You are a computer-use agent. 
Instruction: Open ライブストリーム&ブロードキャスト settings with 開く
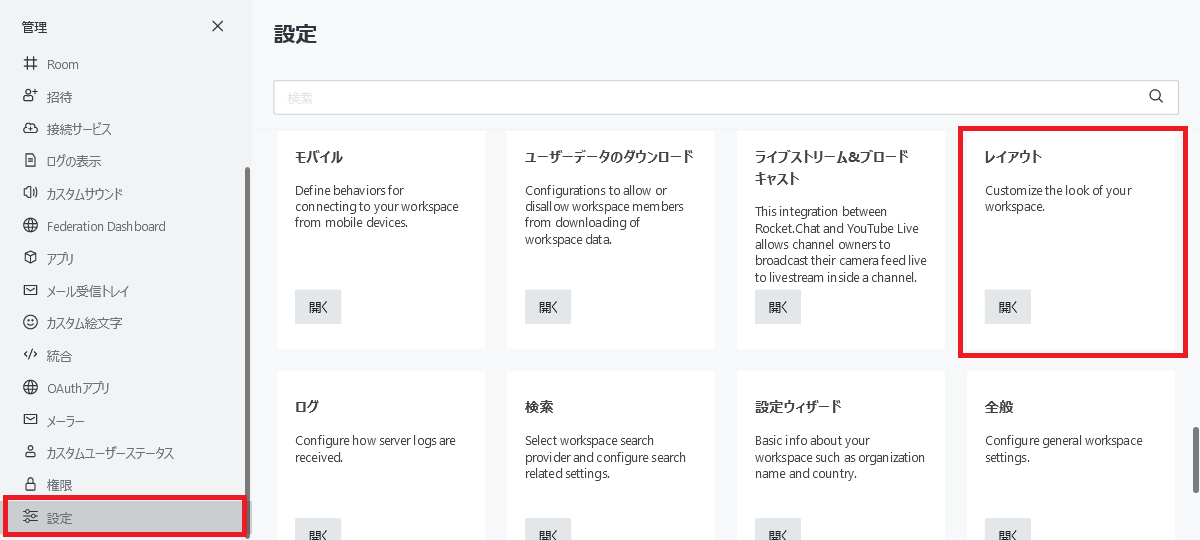click(x=778, y=307)
